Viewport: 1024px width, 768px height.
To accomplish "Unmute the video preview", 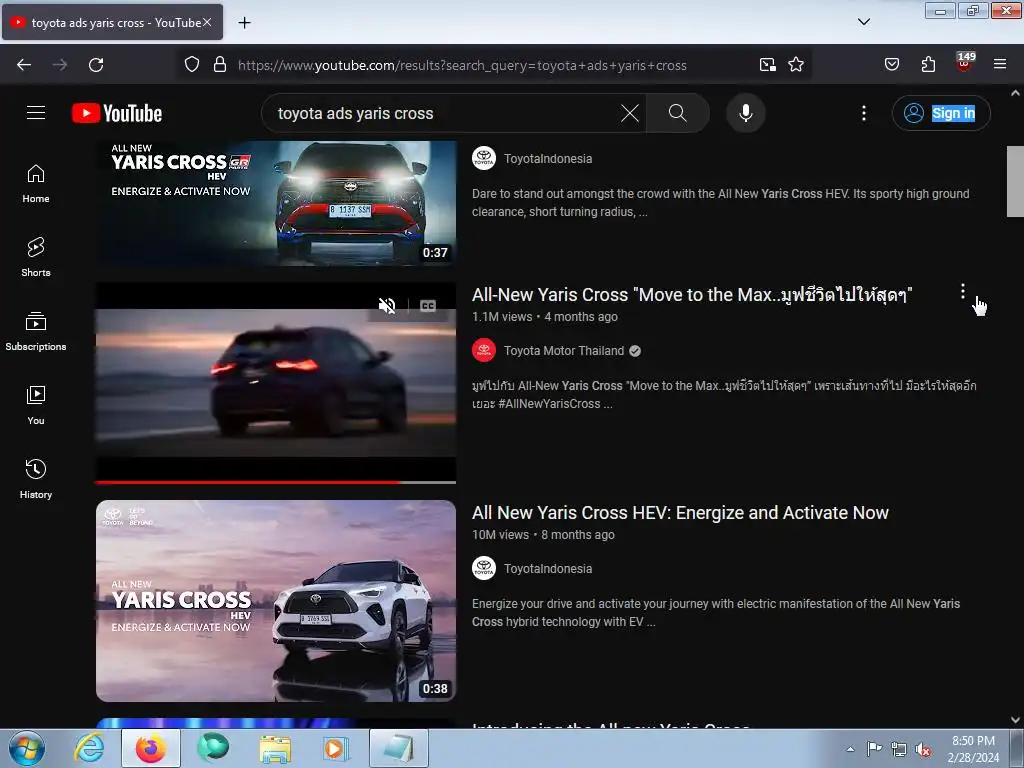I will [387, 306].
